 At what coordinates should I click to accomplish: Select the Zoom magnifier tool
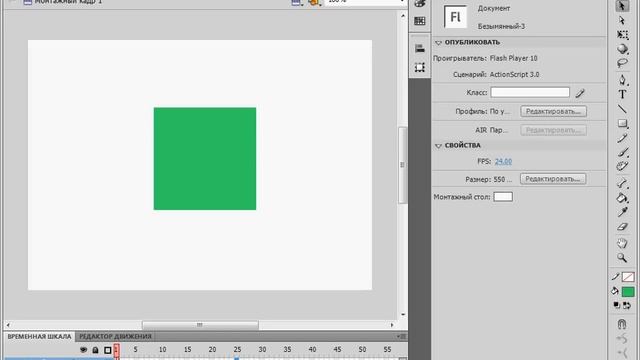622,258
